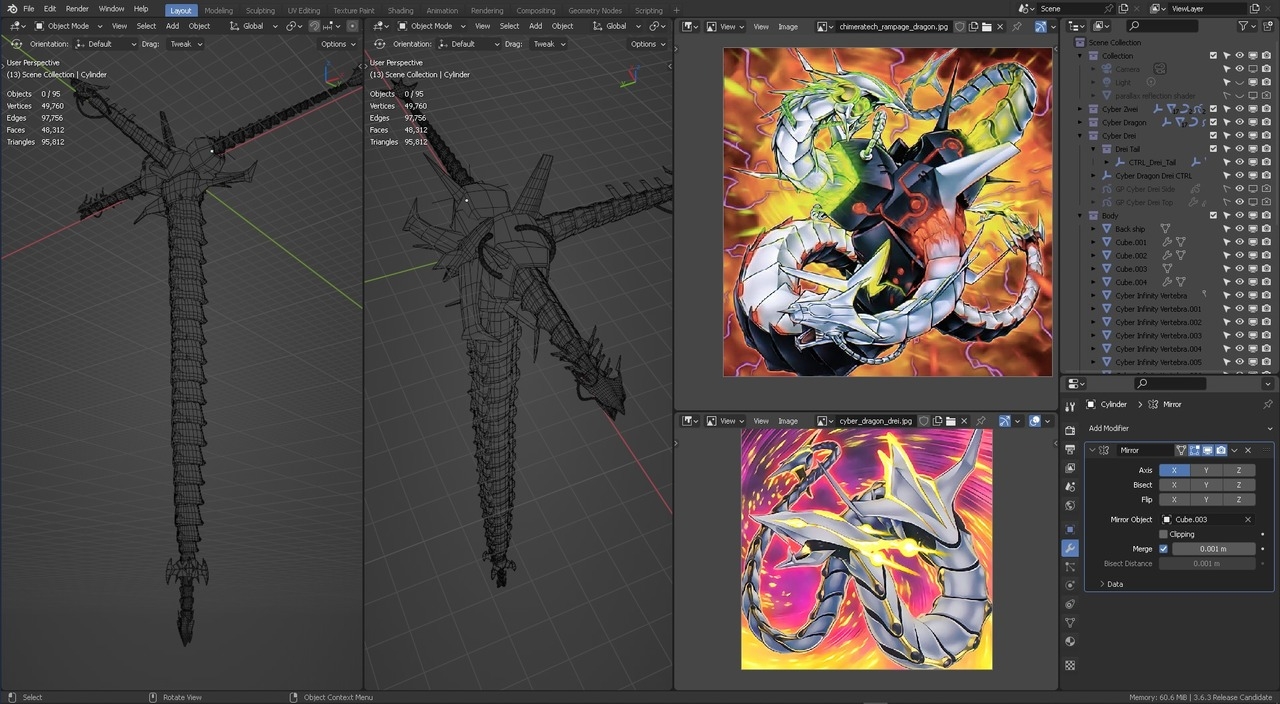
Task: Click the cyber_dragon_drei.jpg image name field
Action: pyautogui.click(x=876, y=421)
